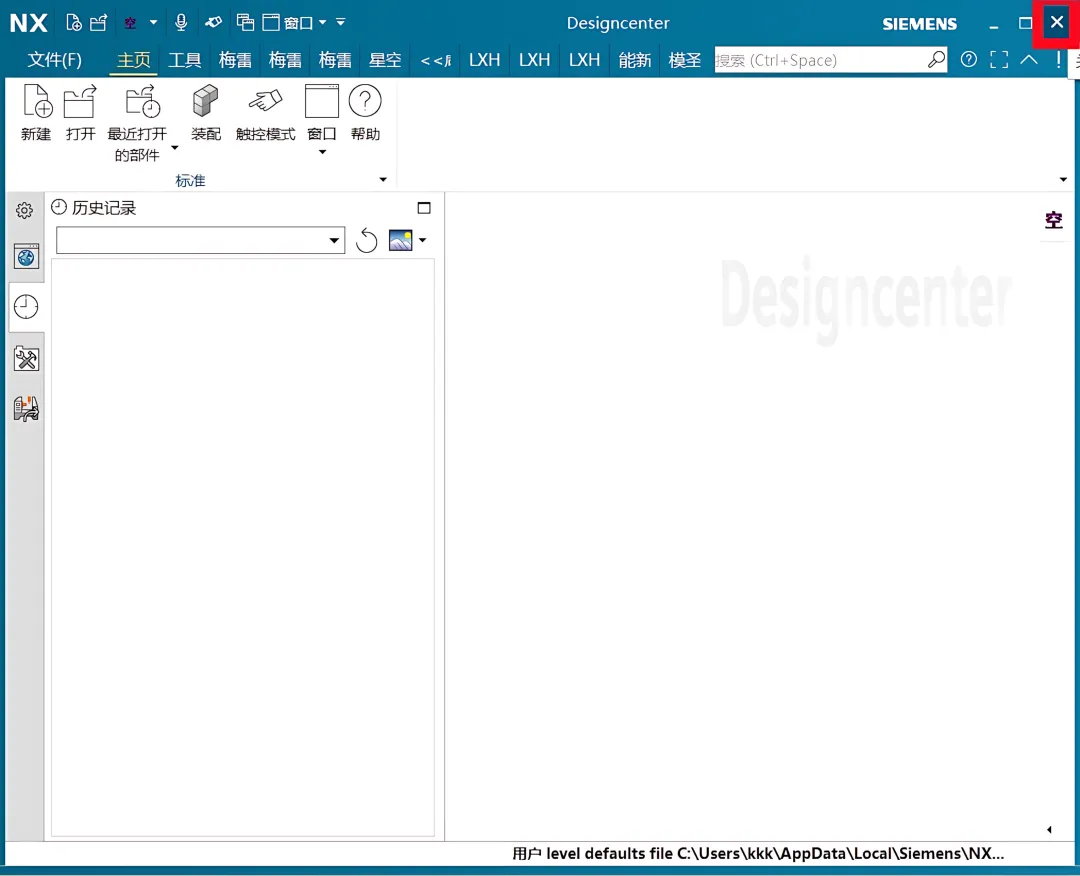Toggle full screen mode icon

click(x=999, y=60)
